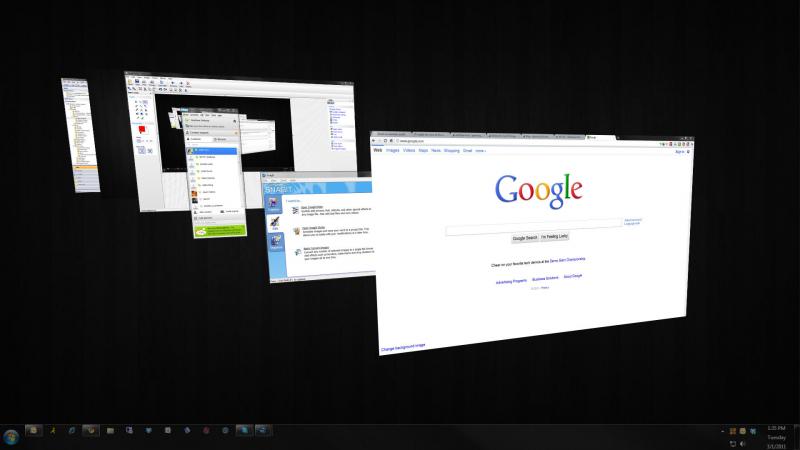Viewport: 800px width, 450px height.
Task: Expand the 'more' dropdown on Google page
Action: pyautogui.click(x=481, y=151)
